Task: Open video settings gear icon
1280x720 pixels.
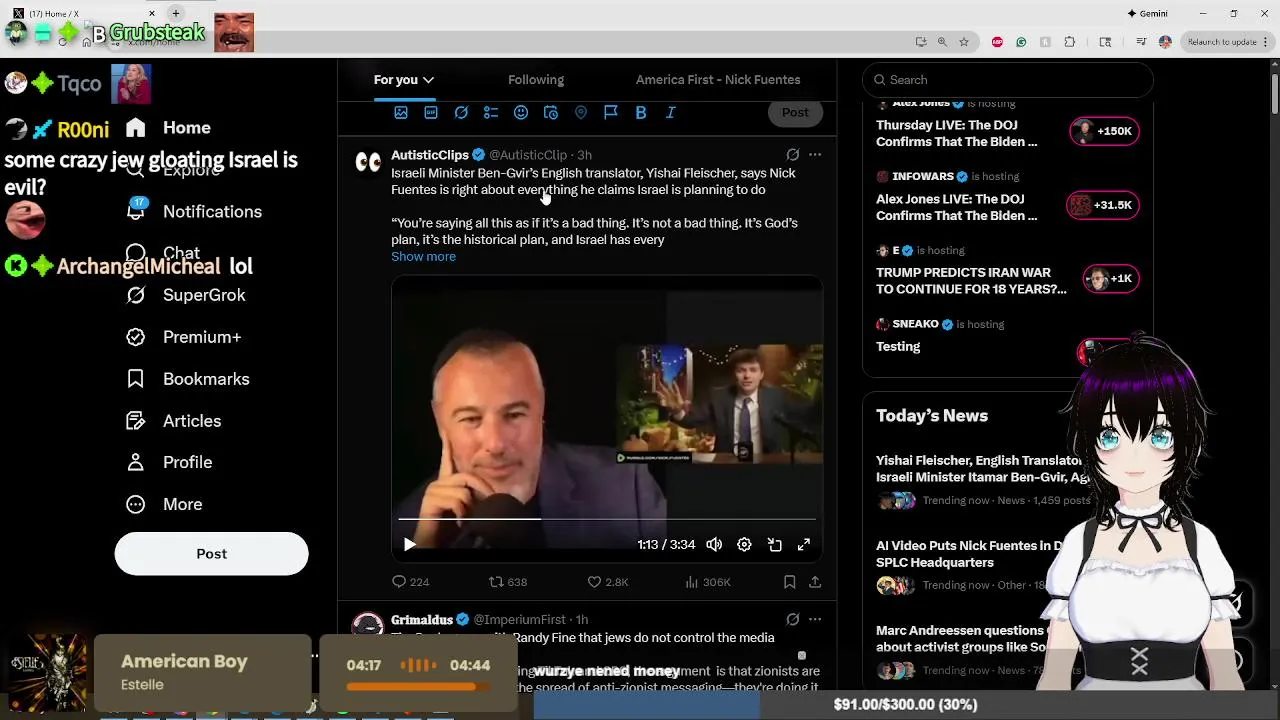Action: [x=744, y=544]
